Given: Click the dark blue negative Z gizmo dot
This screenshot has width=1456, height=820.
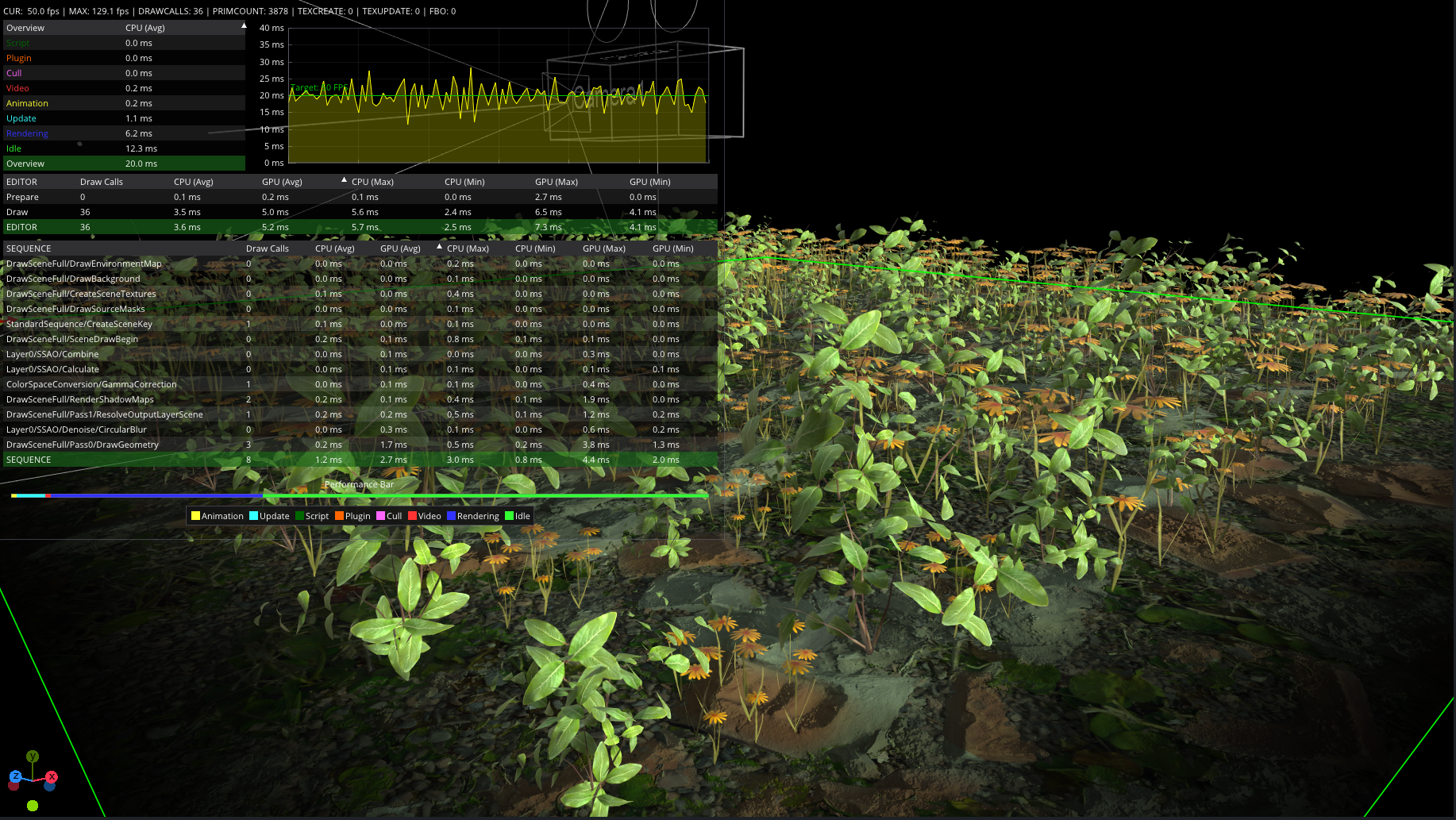Looking at the screenshot, I should pyautogui.click(x=49, y=786).
